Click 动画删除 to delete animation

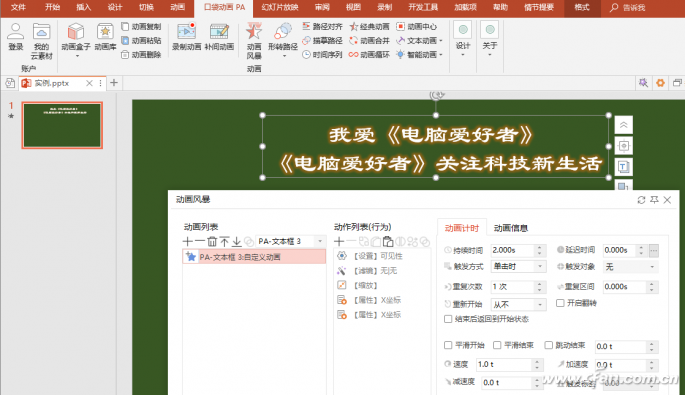tap(141, 55)
